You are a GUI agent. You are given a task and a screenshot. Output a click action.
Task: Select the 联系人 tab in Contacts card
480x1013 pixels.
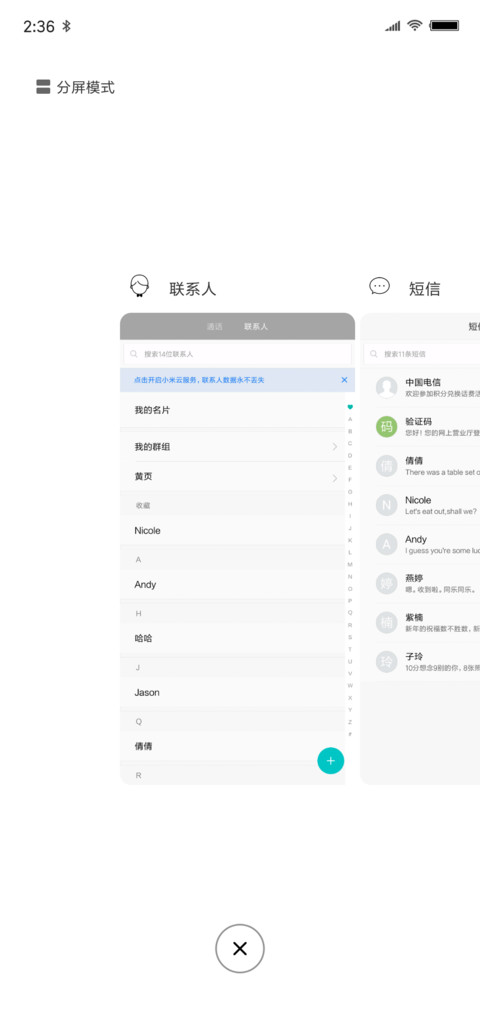click(256, 327)
